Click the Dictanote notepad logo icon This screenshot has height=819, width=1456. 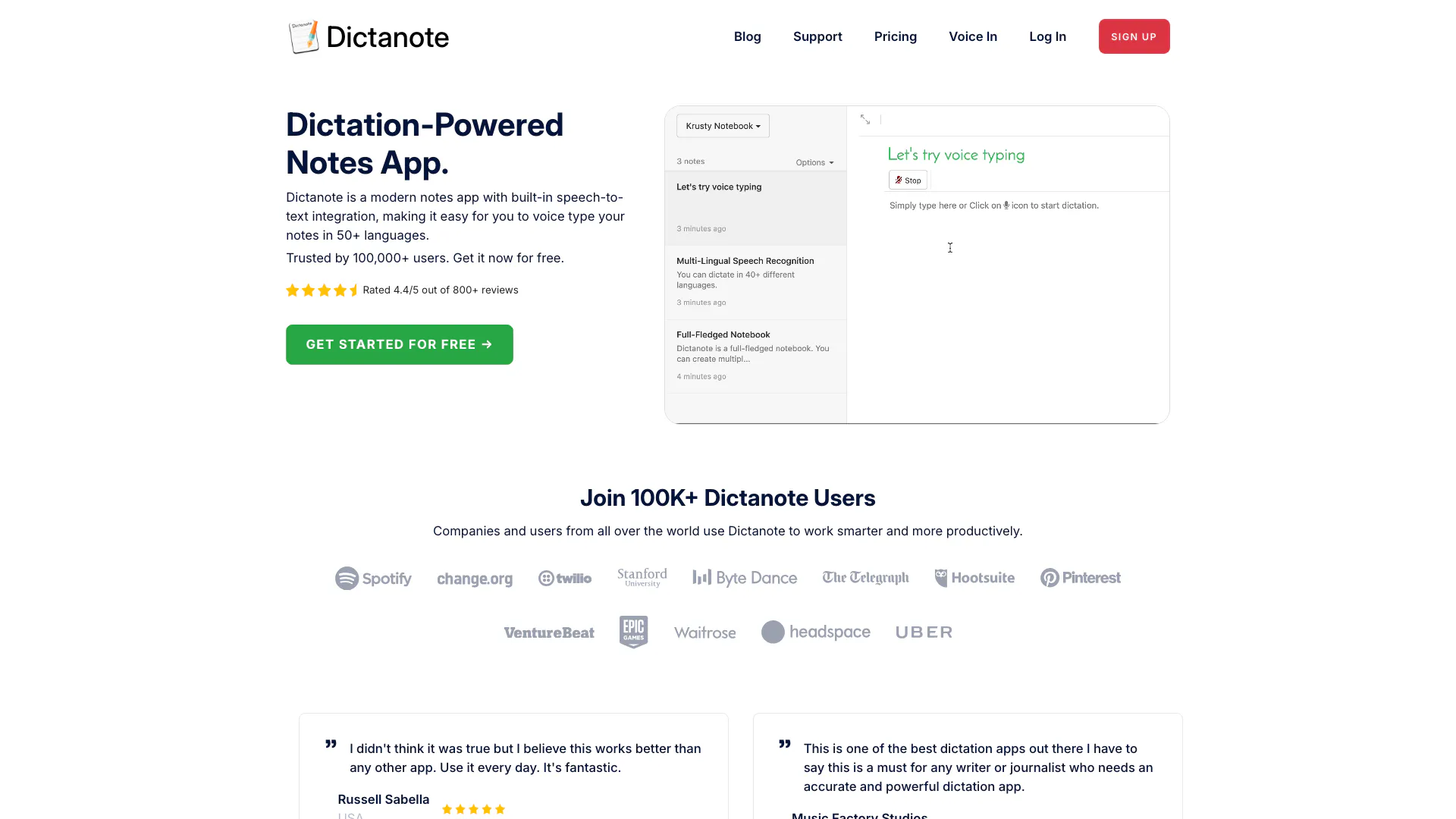point(303,36)
